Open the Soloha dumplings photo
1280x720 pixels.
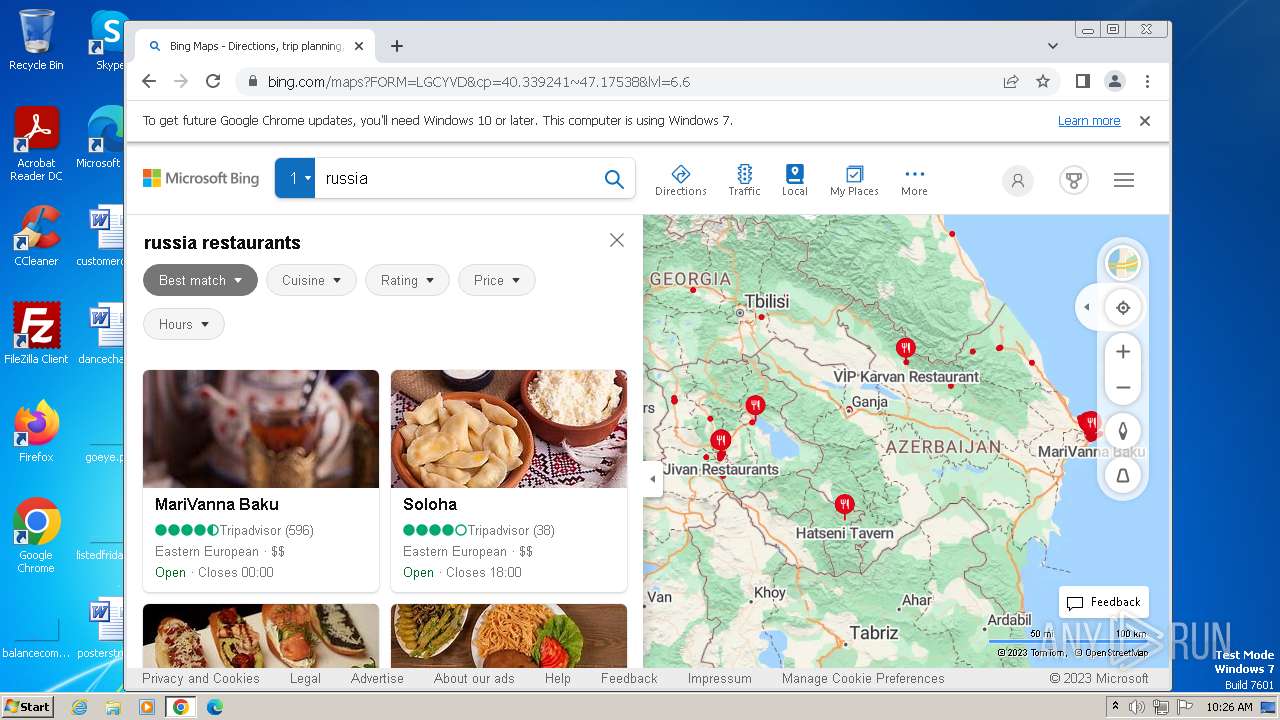[509, 429]
